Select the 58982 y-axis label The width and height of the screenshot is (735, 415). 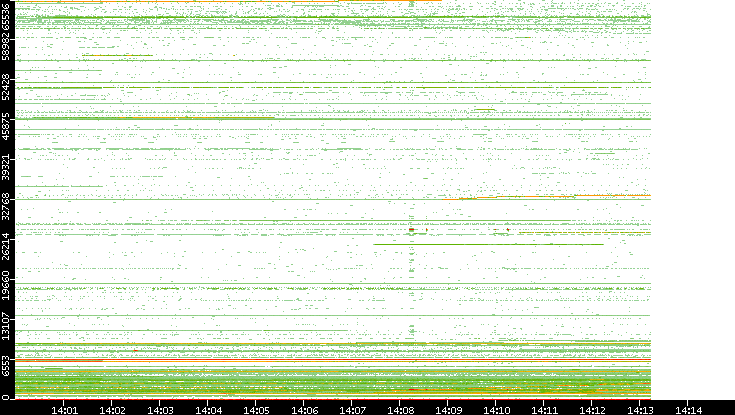(x=7, y=49)
